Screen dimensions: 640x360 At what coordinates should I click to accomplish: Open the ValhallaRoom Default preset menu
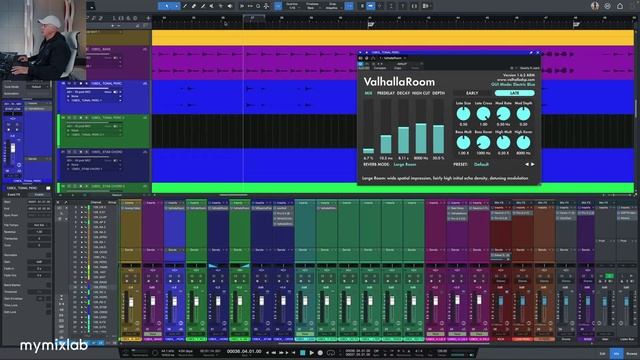[x=481, y=164]
